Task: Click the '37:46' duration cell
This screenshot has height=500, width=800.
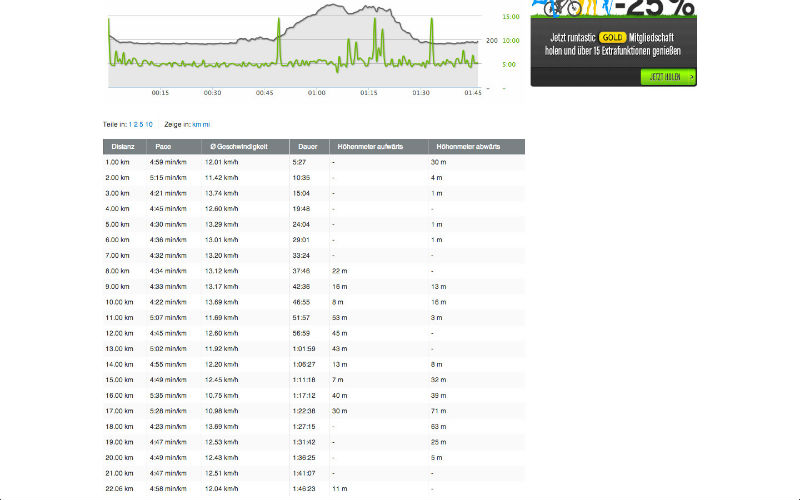Action: point(301,271)
